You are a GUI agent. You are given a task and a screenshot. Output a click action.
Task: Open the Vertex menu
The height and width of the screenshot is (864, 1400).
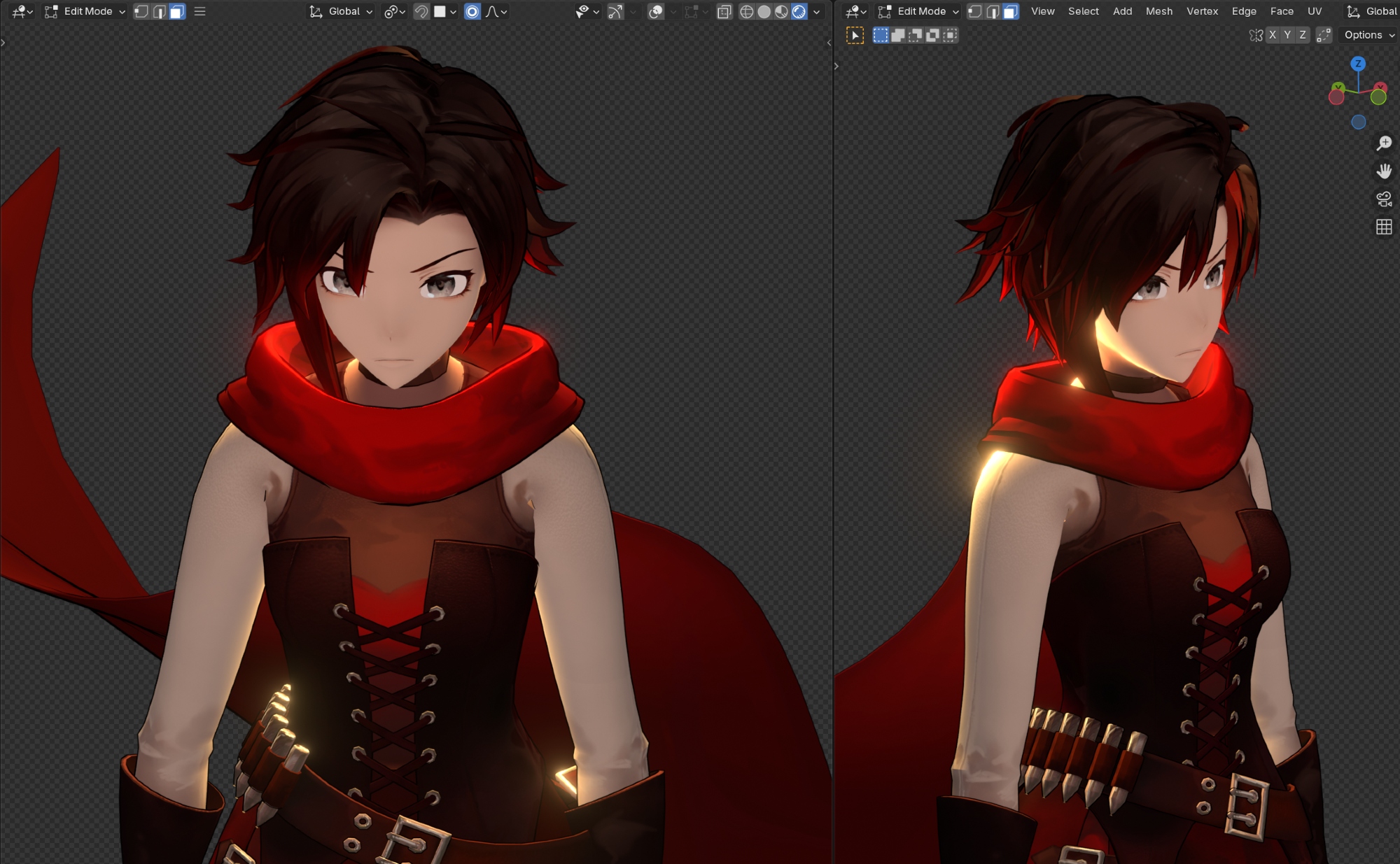(x=1202, y=11)
